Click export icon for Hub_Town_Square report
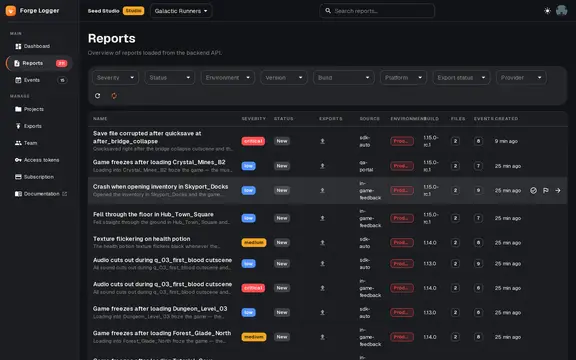 [322, 218]
